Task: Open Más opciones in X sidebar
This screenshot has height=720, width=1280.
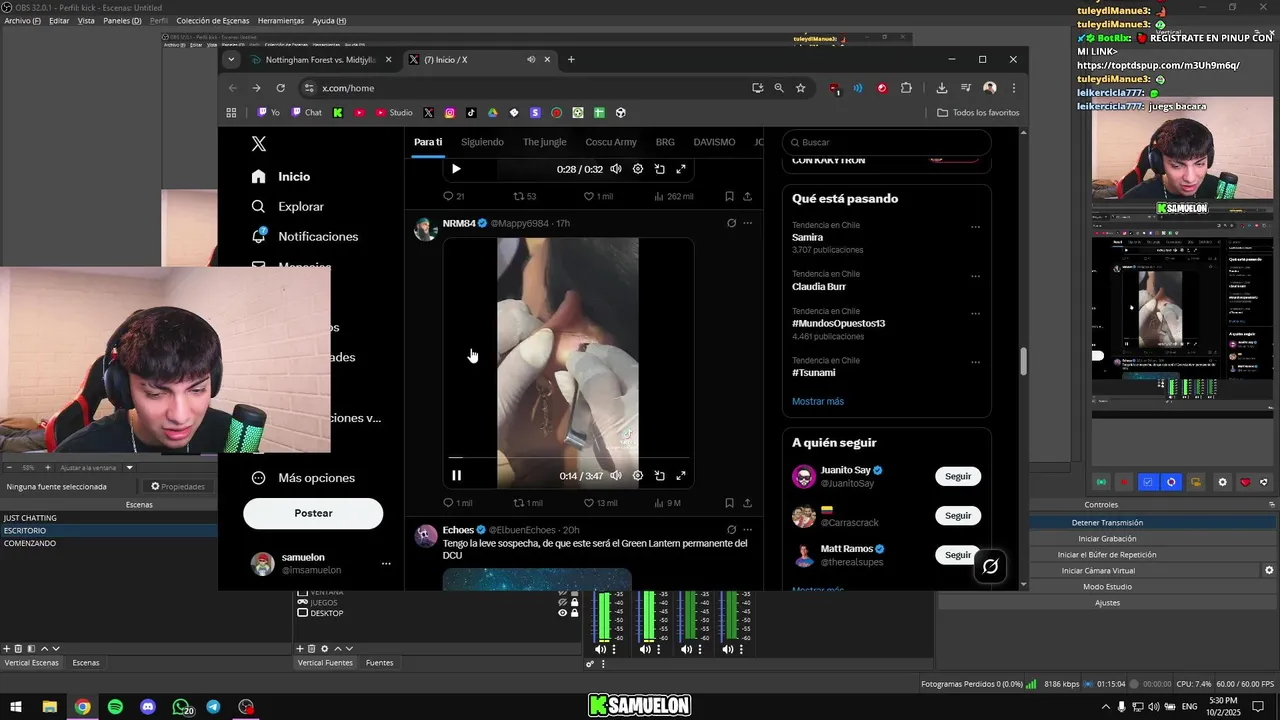Action: [x=303, y=478]
